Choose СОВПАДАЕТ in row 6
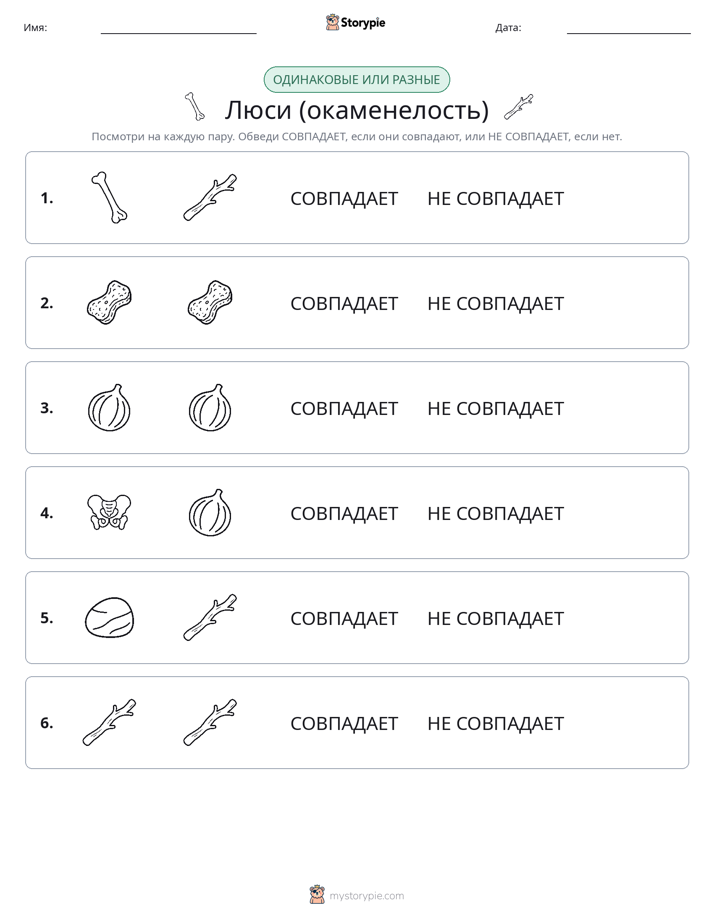This screenshot has width=714, height=924. pos(344,723)
